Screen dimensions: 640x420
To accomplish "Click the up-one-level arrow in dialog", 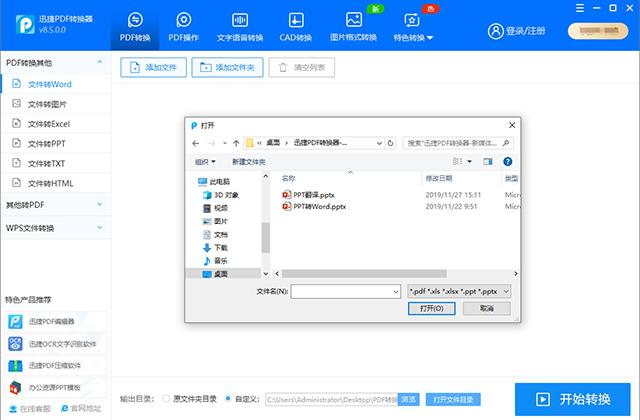I will [236, 143].
